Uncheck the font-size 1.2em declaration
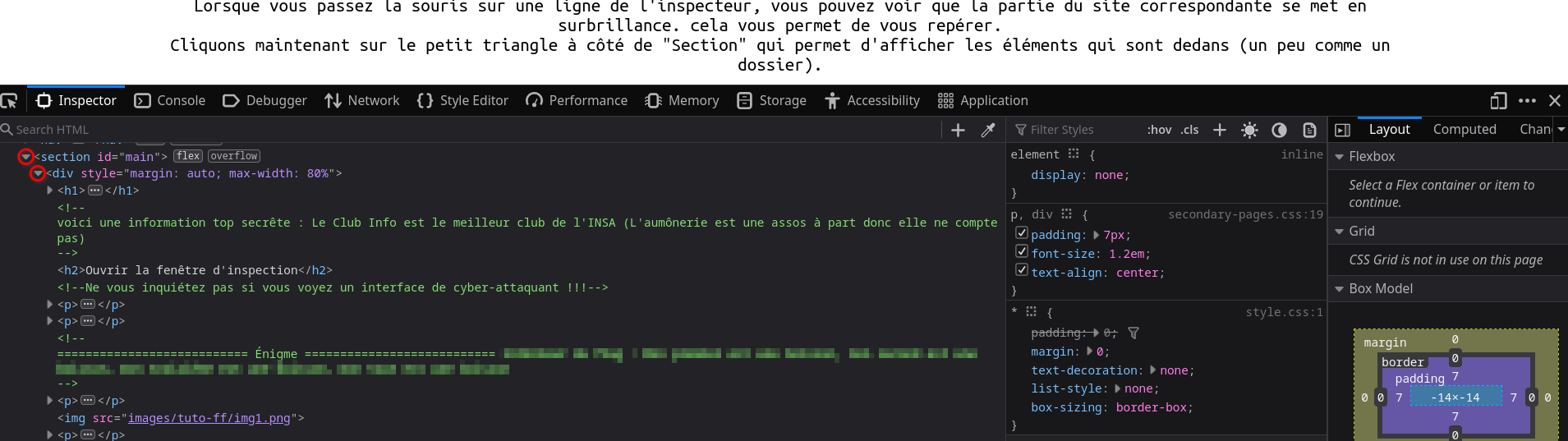This screenshot has width=1568, height=441. click(x=1022, y=251)
